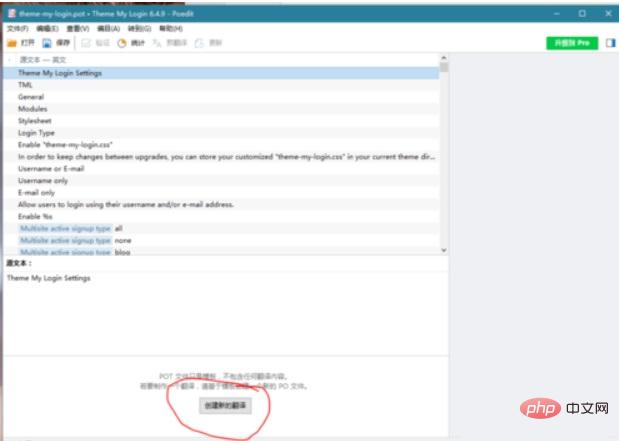The width and height of the screenshot is (619, 441).
Task: Click the Open (打开) folder toolbar icon
Action: (x=12, y=44)
